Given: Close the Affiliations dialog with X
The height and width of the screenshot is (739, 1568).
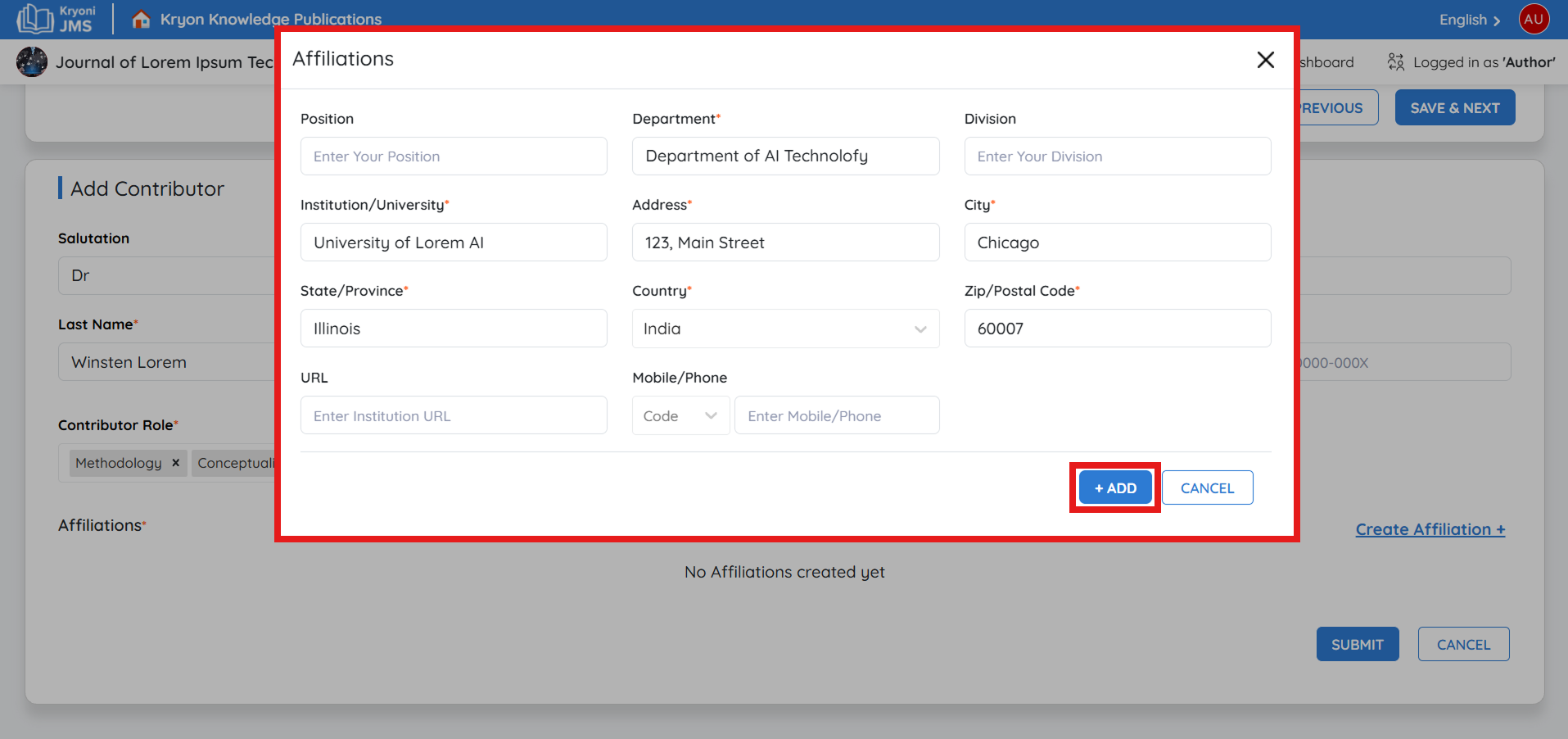Looking at the screenshot, I should point(1265,60).
